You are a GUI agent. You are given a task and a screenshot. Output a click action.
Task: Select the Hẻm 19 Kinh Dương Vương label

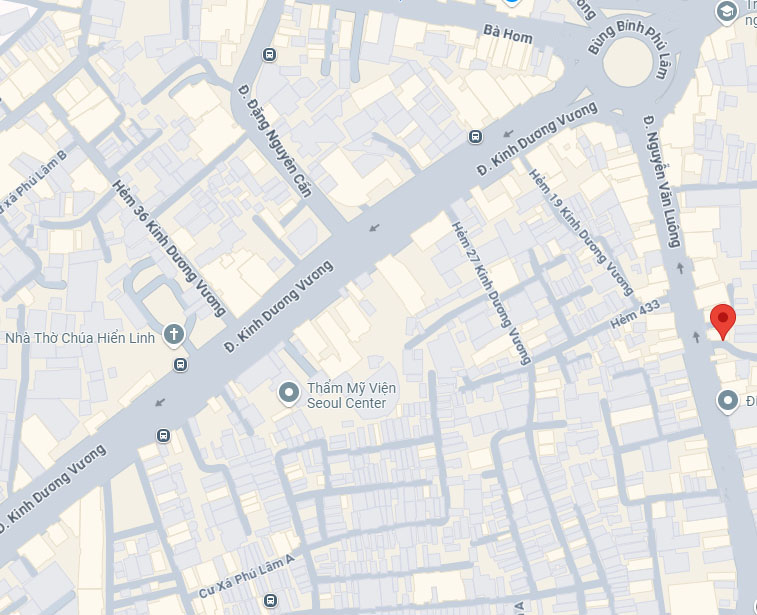[x=581, y=232]
